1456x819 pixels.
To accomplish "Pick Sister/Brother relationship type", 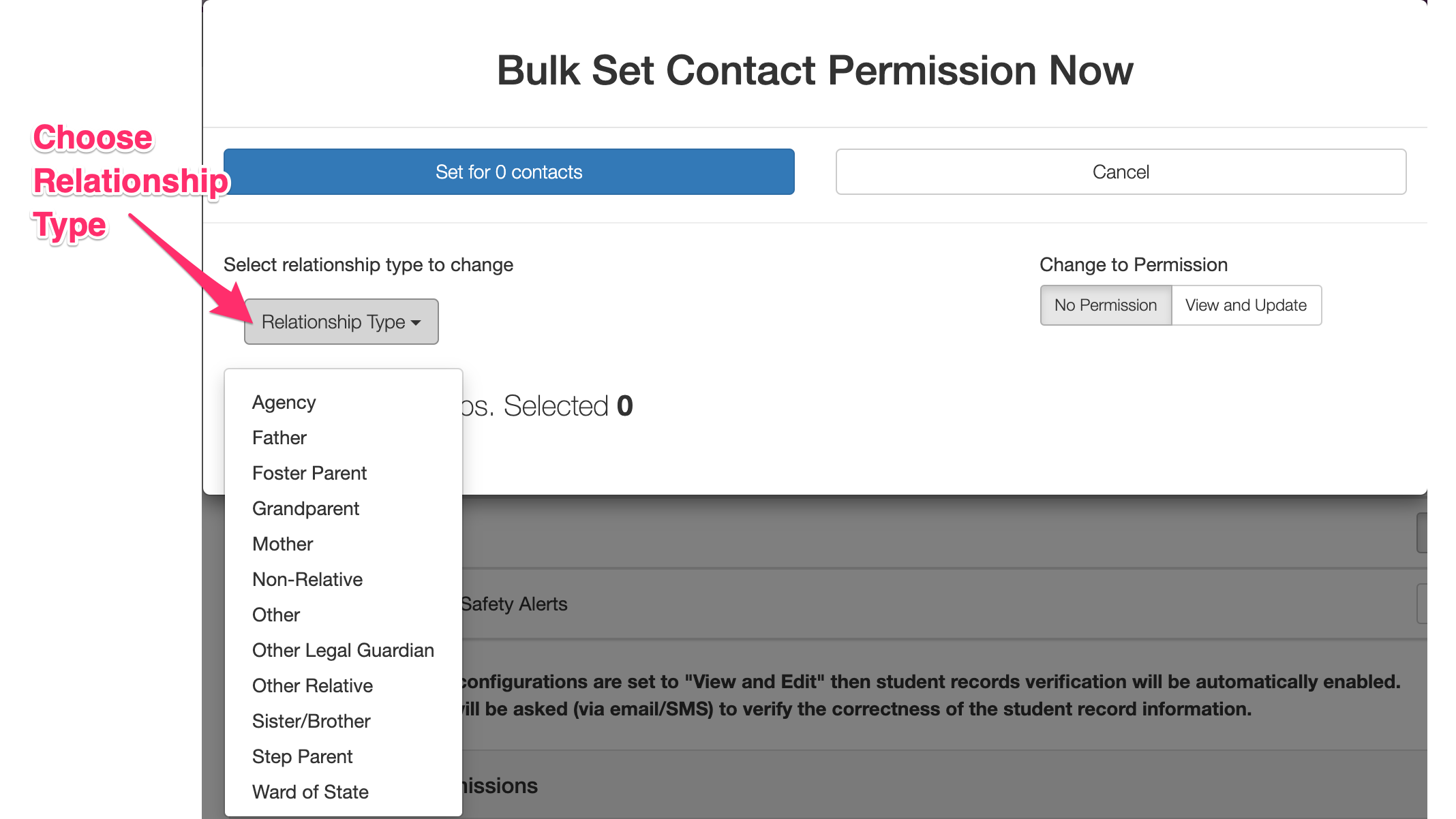I will point(311,722).
